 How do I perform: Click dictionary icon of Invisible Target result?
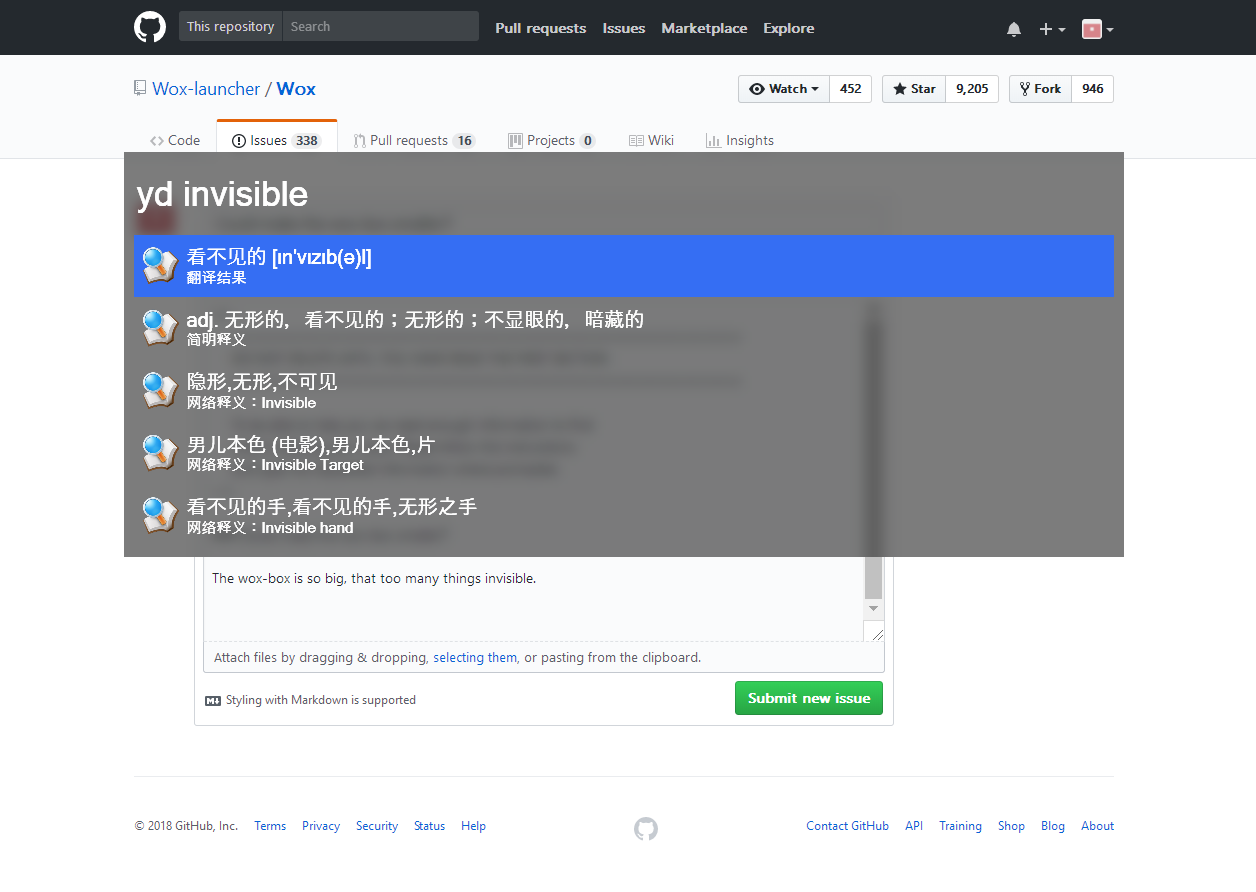[159, 453]
